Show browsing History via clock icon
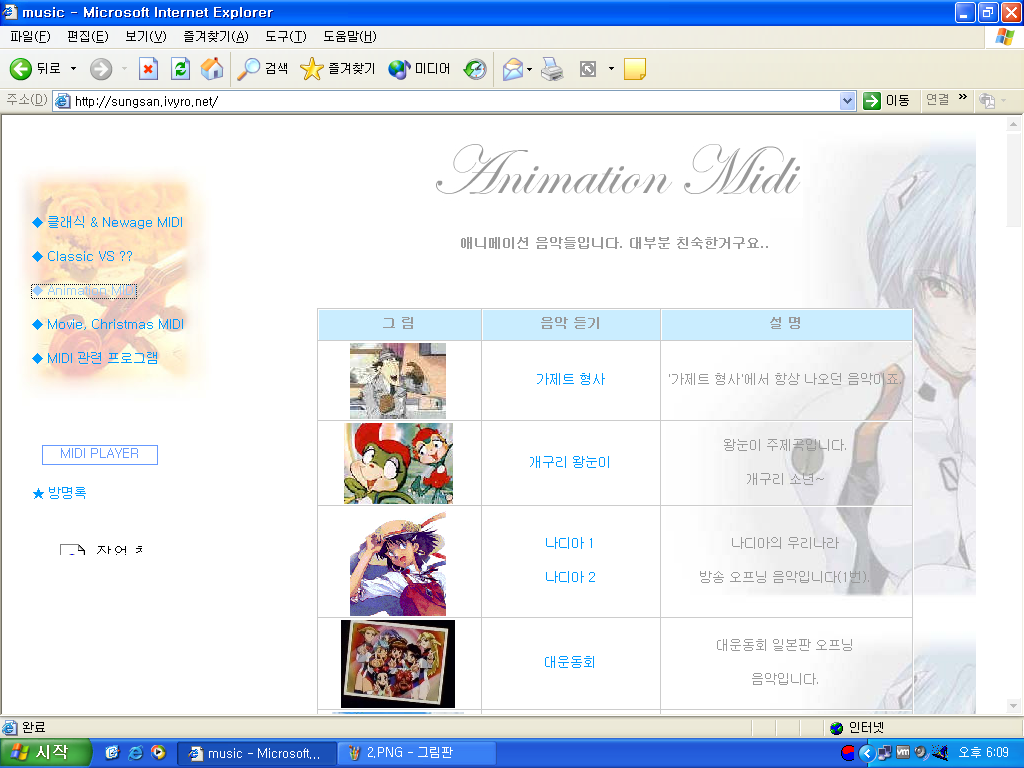The image size is (1024, 768). (475, 69)
